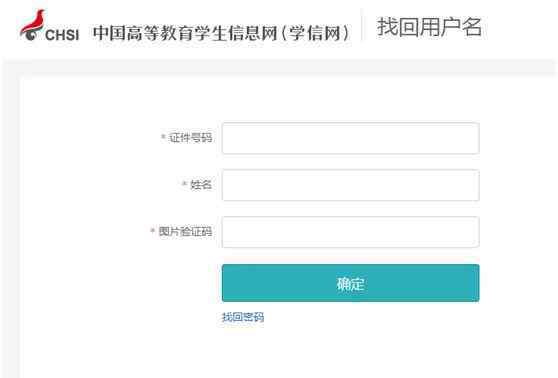
Task: Focus the 证件号码 input field
Action: (x=351, y=138)
